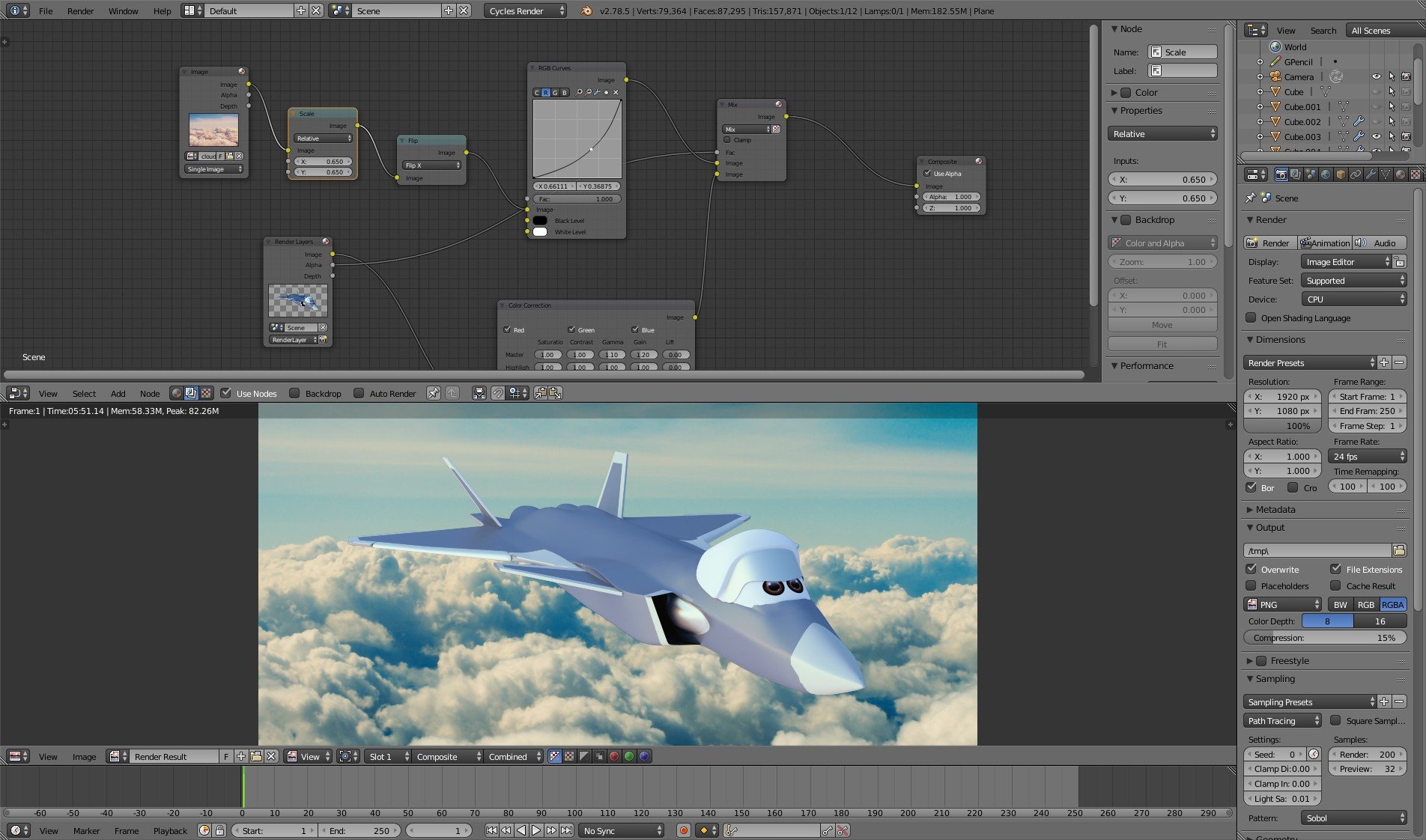Open the modifiers properties tab wrench icon
The width and height of the screenshot is (1426, 840).
pos(1371,174)
